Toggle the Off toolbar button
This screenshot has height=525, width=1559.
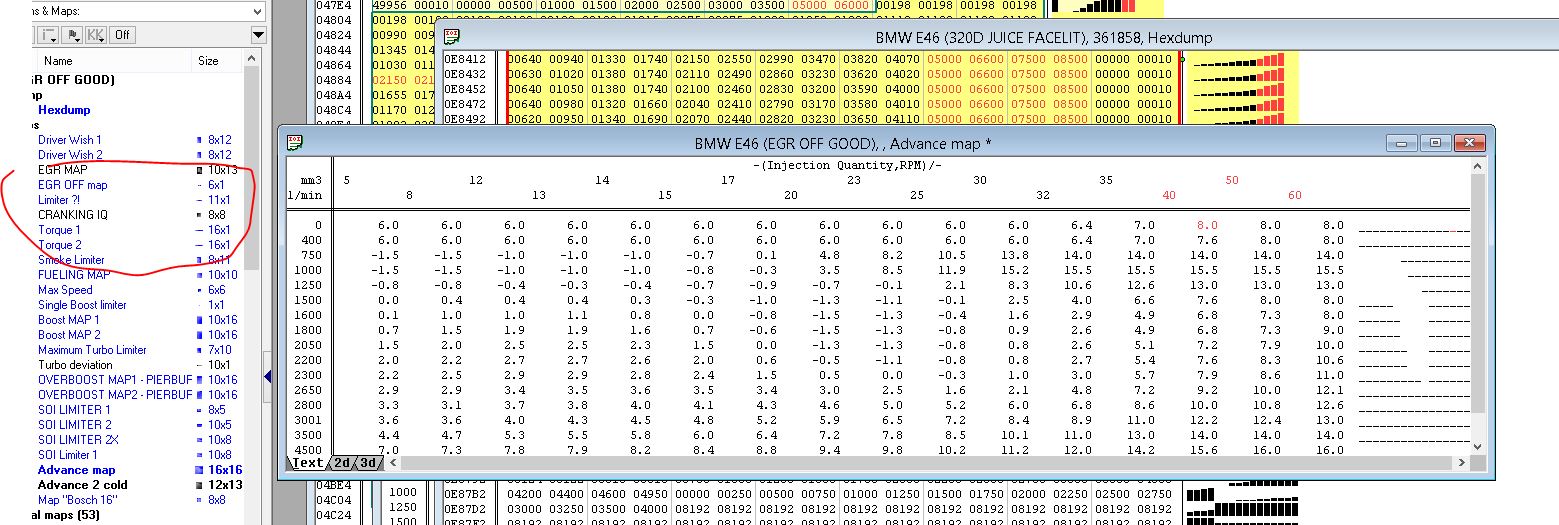click(122, 34)
